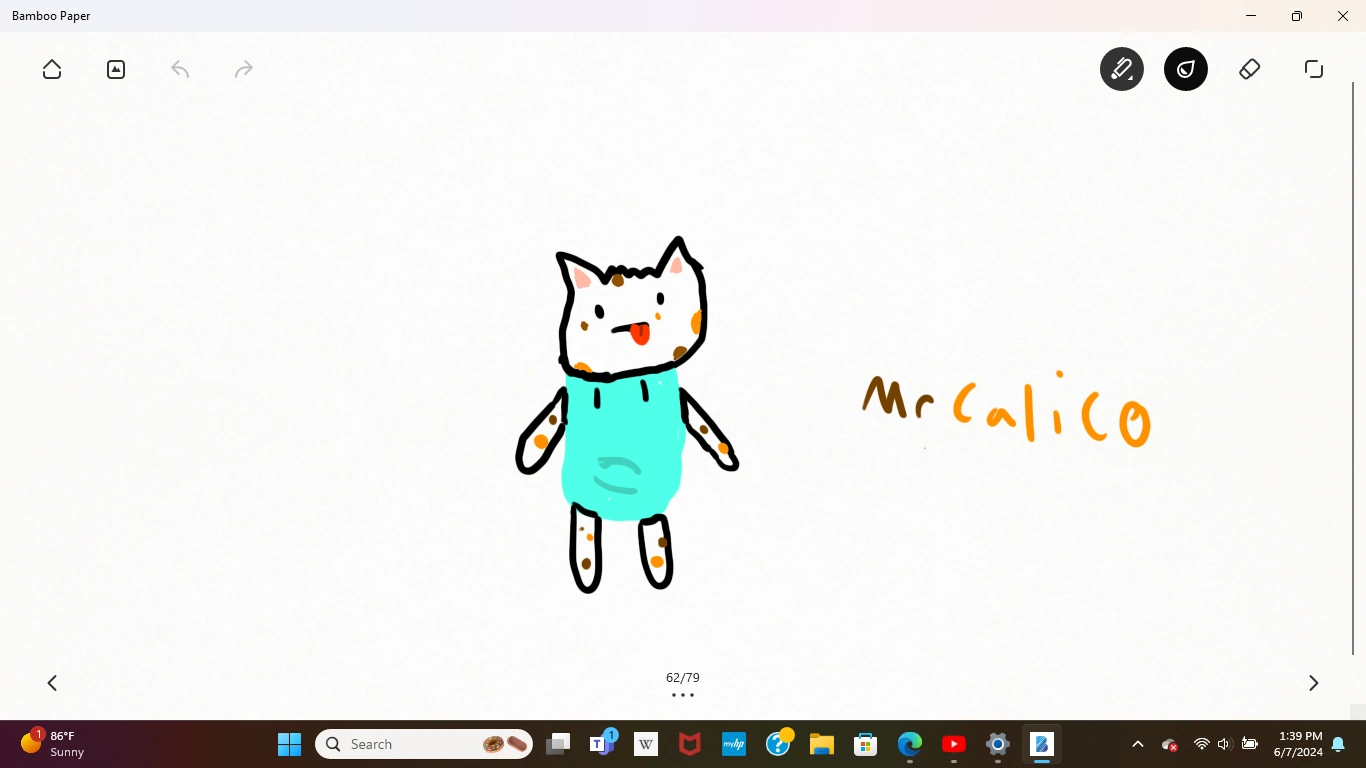
Task: Click the Home icon
Action: [51, 69]
